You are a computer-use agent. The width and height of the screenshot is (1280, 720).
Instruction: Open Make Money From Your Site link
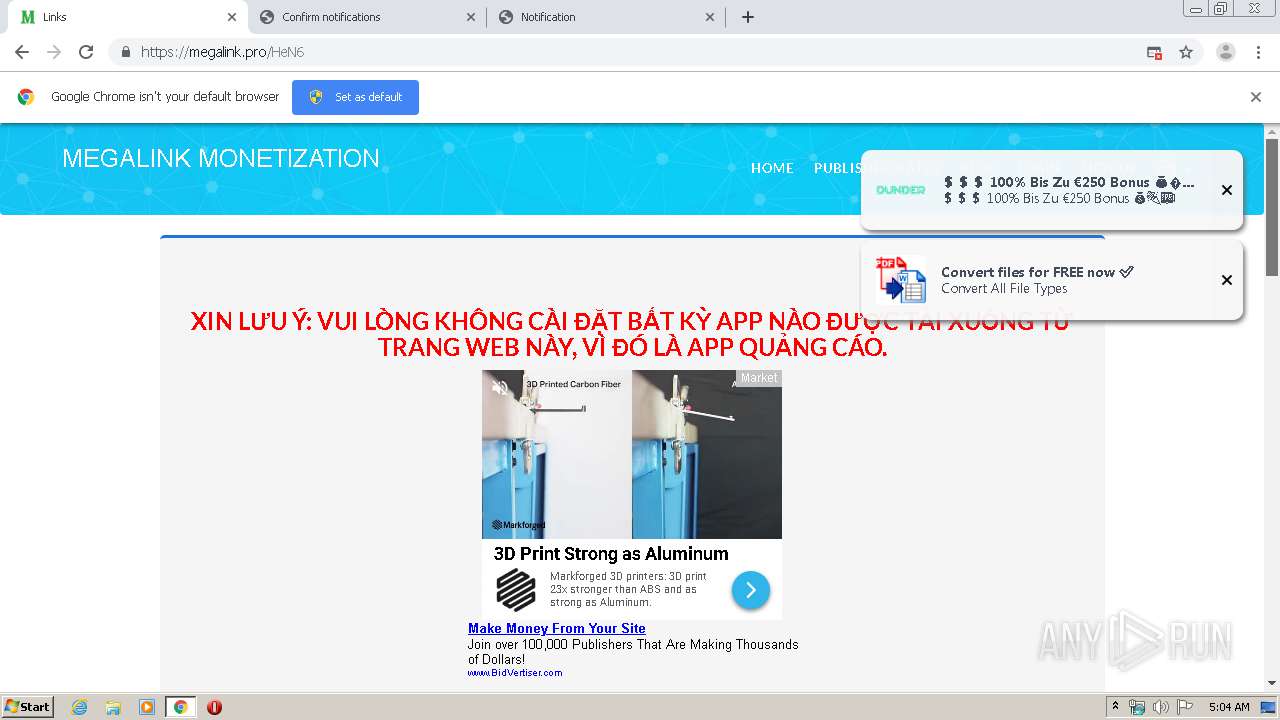click(x=557, y=628)
